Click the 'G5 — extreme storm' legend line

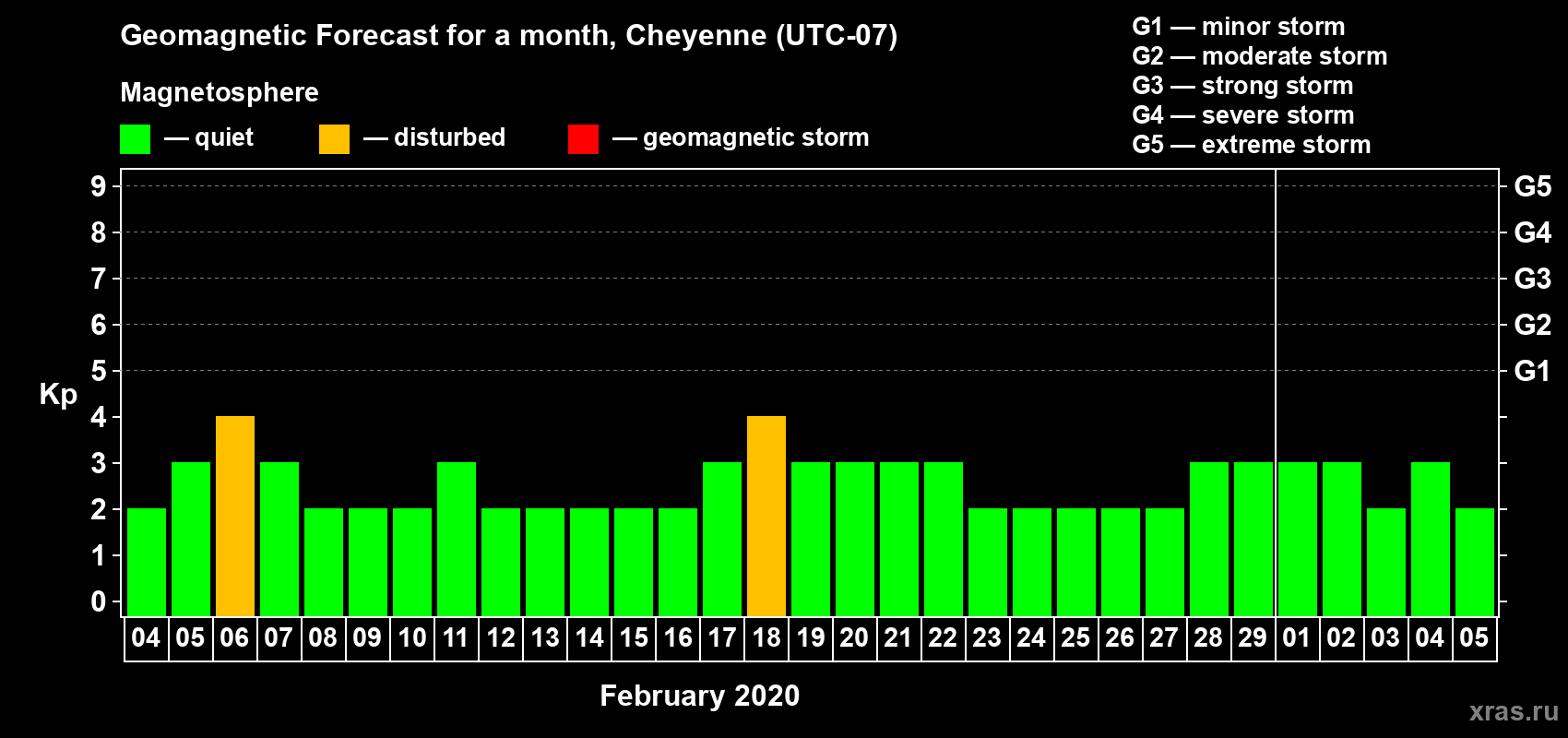tap(1252, 145)
